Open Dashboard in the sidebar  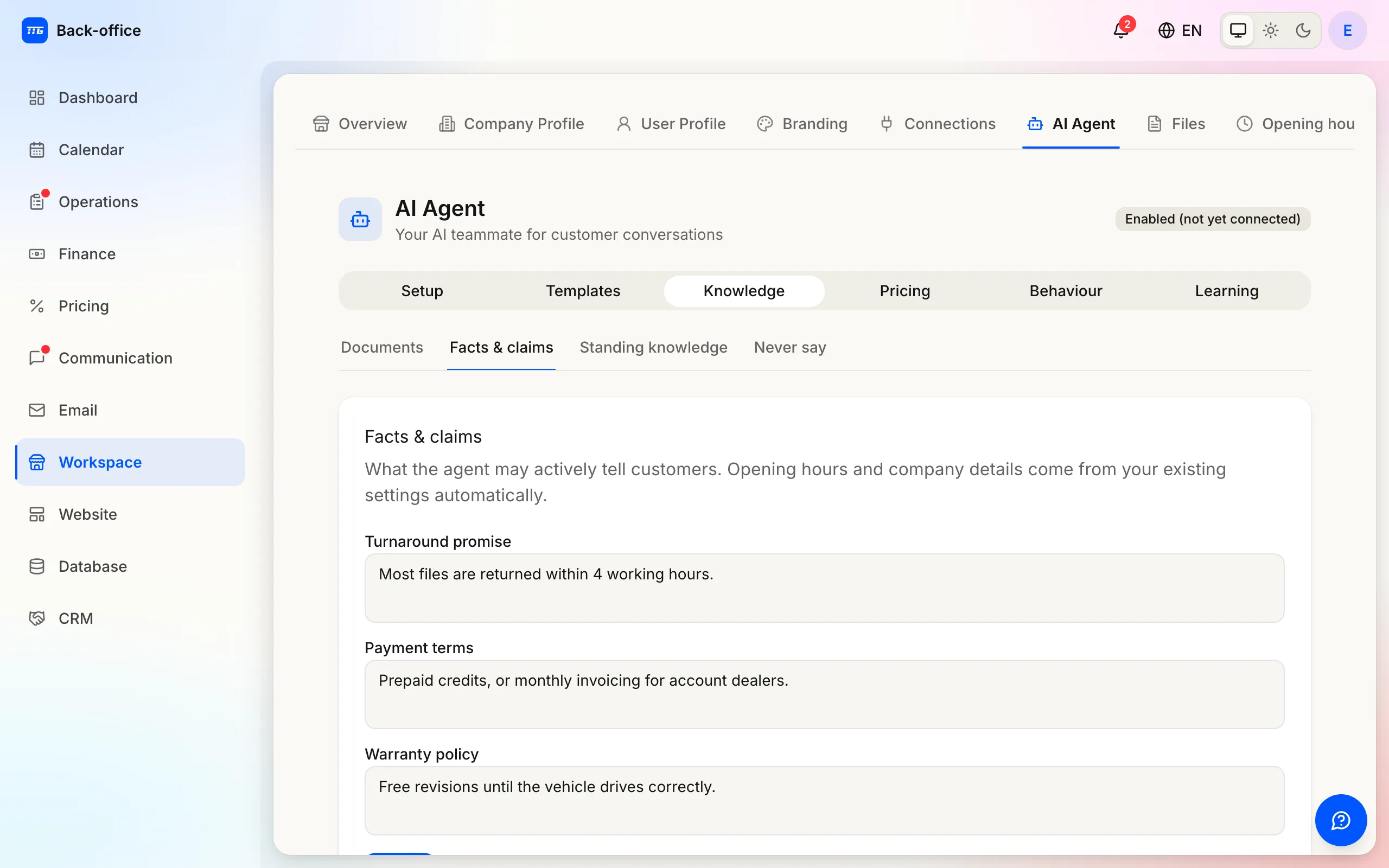[x=130, y=98]
